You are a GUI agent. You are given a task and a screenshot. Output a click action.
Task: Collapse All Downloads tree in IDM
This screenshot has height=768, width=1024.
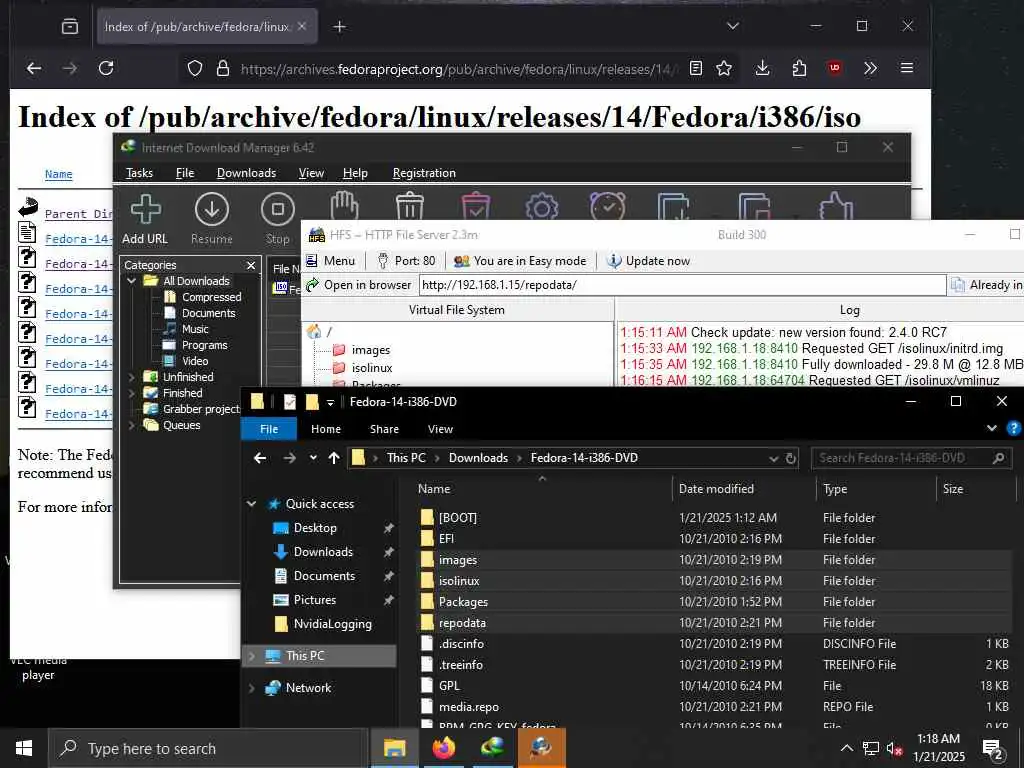click(131, 281)
